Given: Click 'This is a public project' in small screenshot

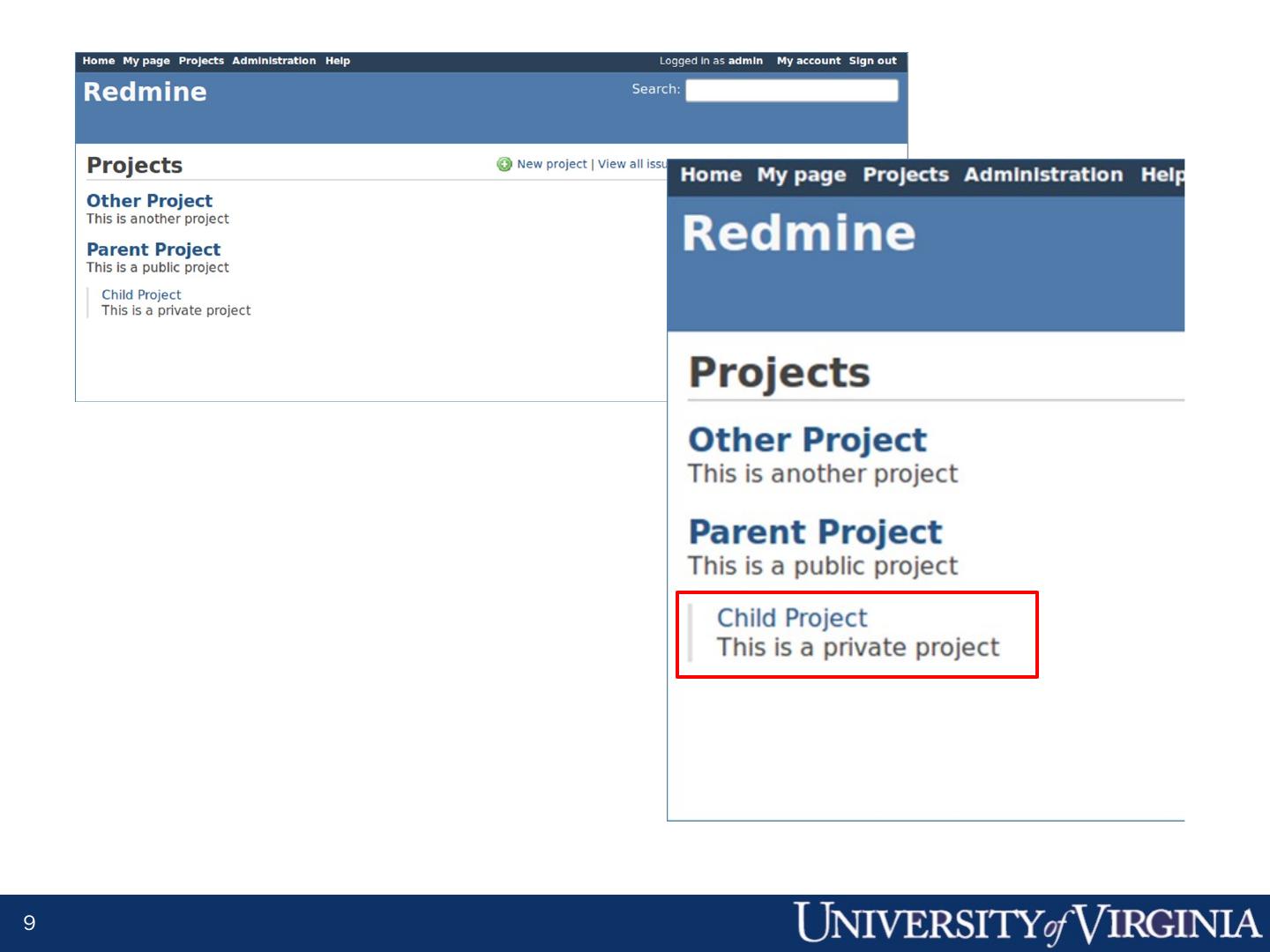Looking at the screenshot, I should [158, 267].
